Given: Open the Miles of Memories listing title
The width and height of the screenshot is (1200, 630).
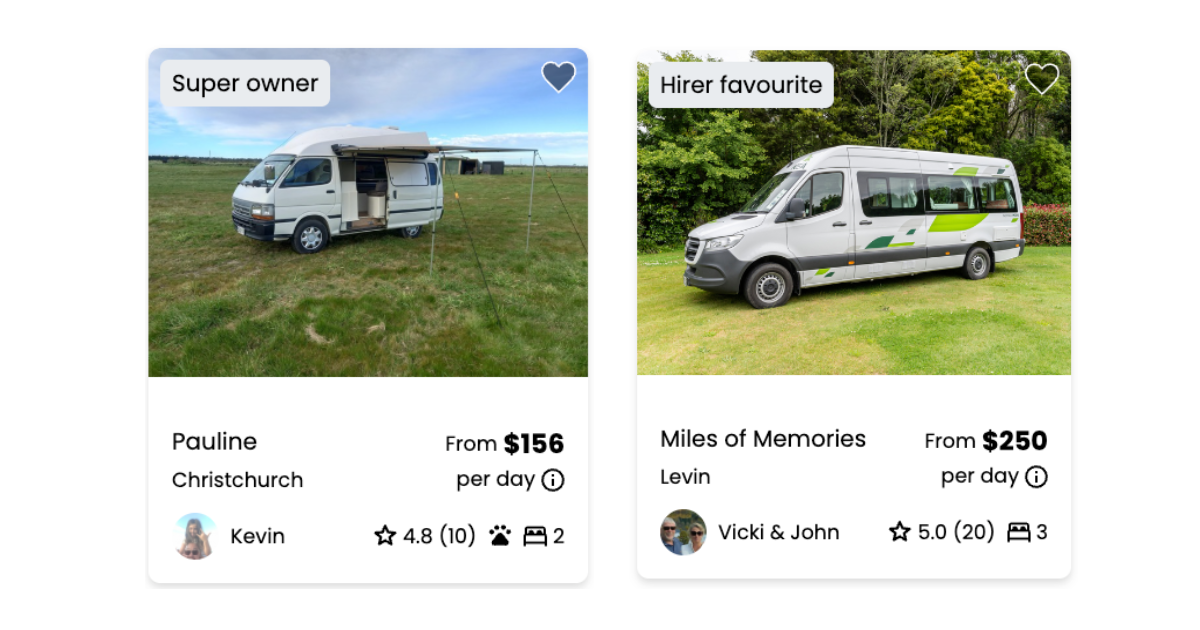Looking at the screenshot, I should 763,439.
